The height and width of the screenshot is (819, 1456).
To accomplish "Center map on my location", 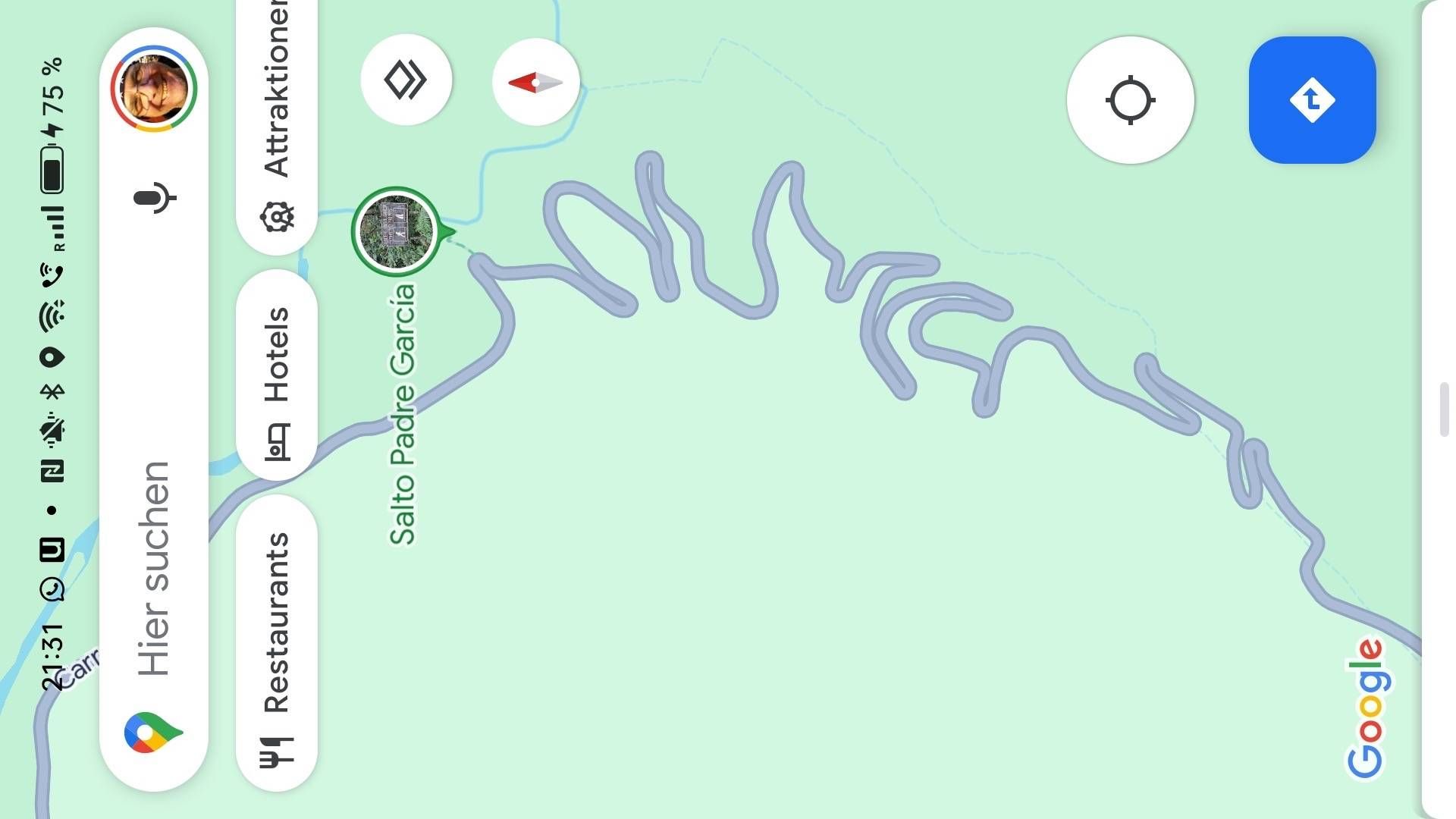I will tap(1130, 99).
